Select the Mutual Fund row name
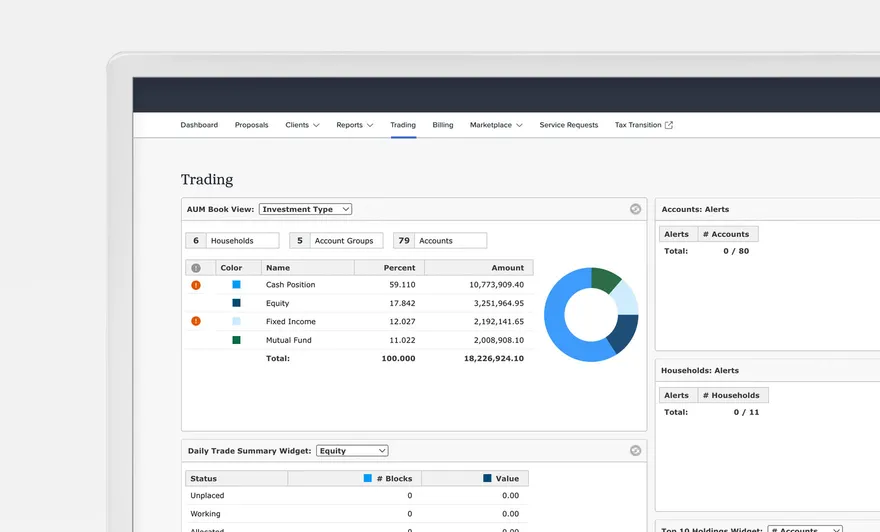The image size is (880, 532). [288, 340]
